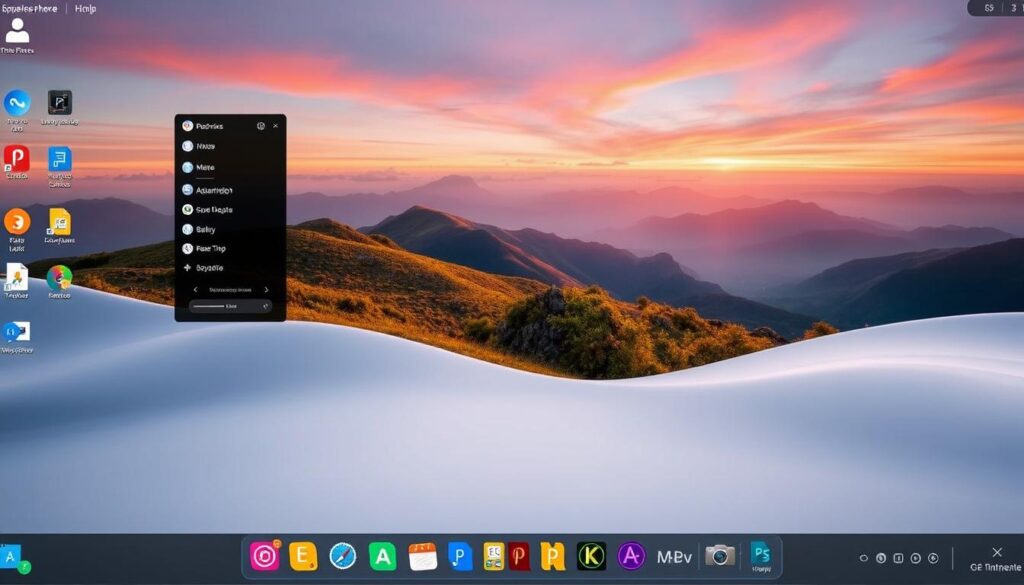Click the round settings icon in the panel header

pos(261,126)
